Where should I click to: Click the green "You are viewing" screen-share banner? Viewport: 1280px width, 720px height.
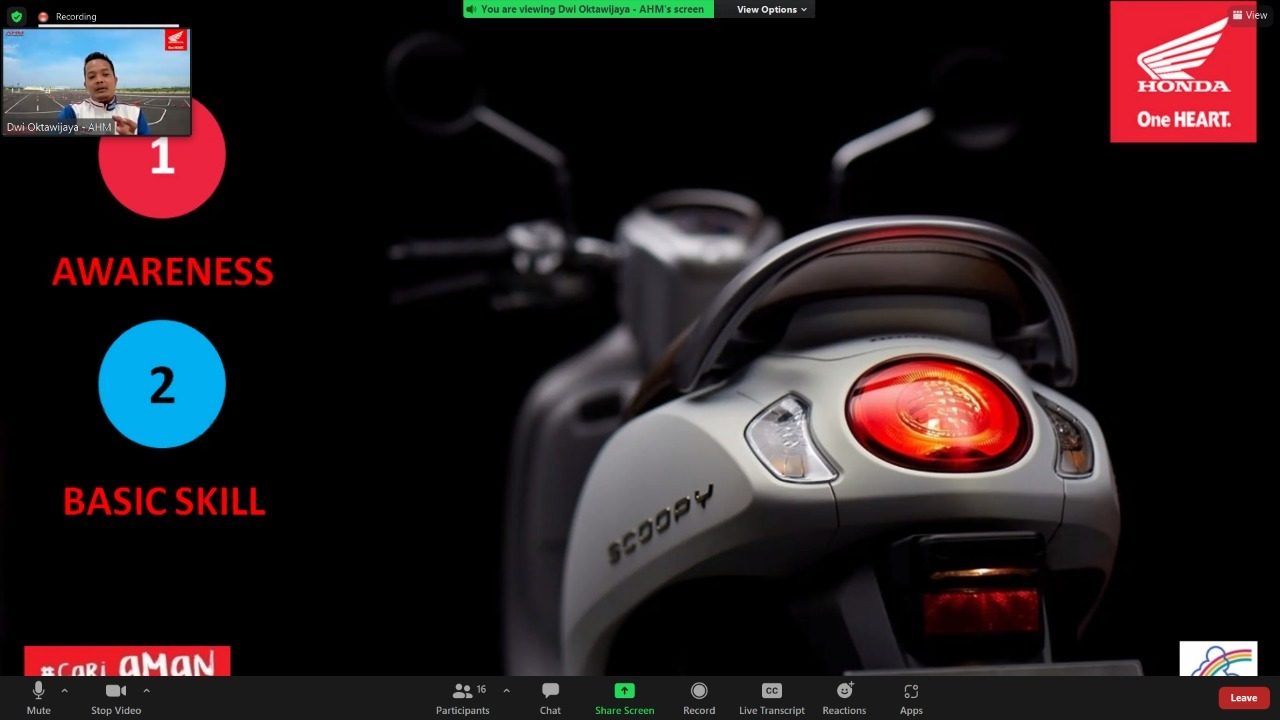tap(588, 9)
